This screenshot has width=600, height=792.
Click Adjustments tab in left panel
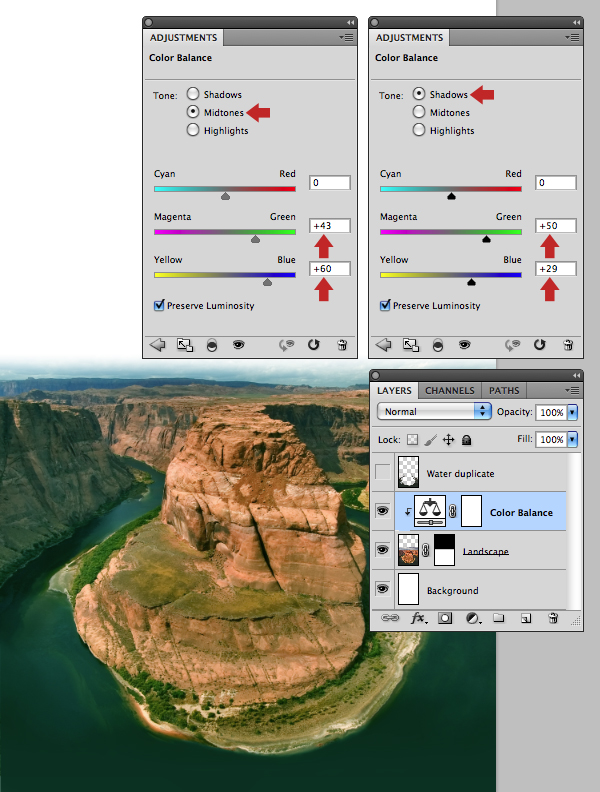[183, 37]
